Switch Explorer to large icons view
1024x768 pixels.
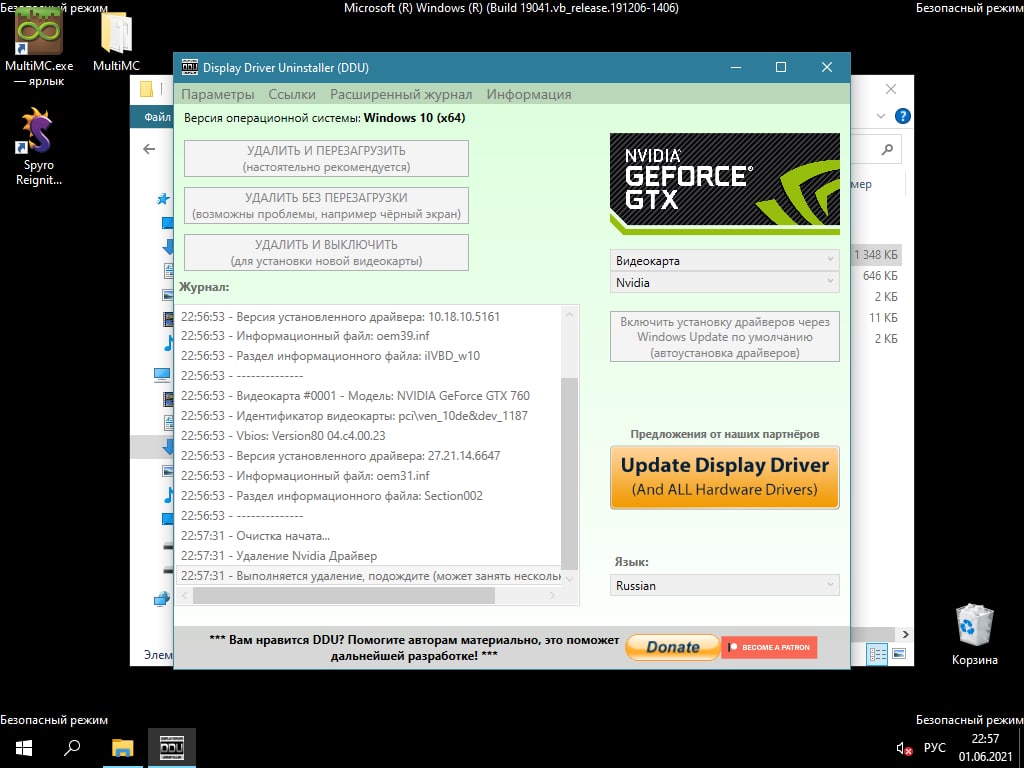[x=899, y=654]
